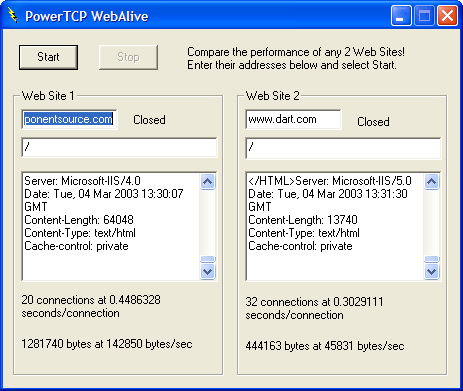The width and height of the screenshot is (463, 391).
Task: Click Cache-control line in Web Site 2 box
Action: (300, 246)
